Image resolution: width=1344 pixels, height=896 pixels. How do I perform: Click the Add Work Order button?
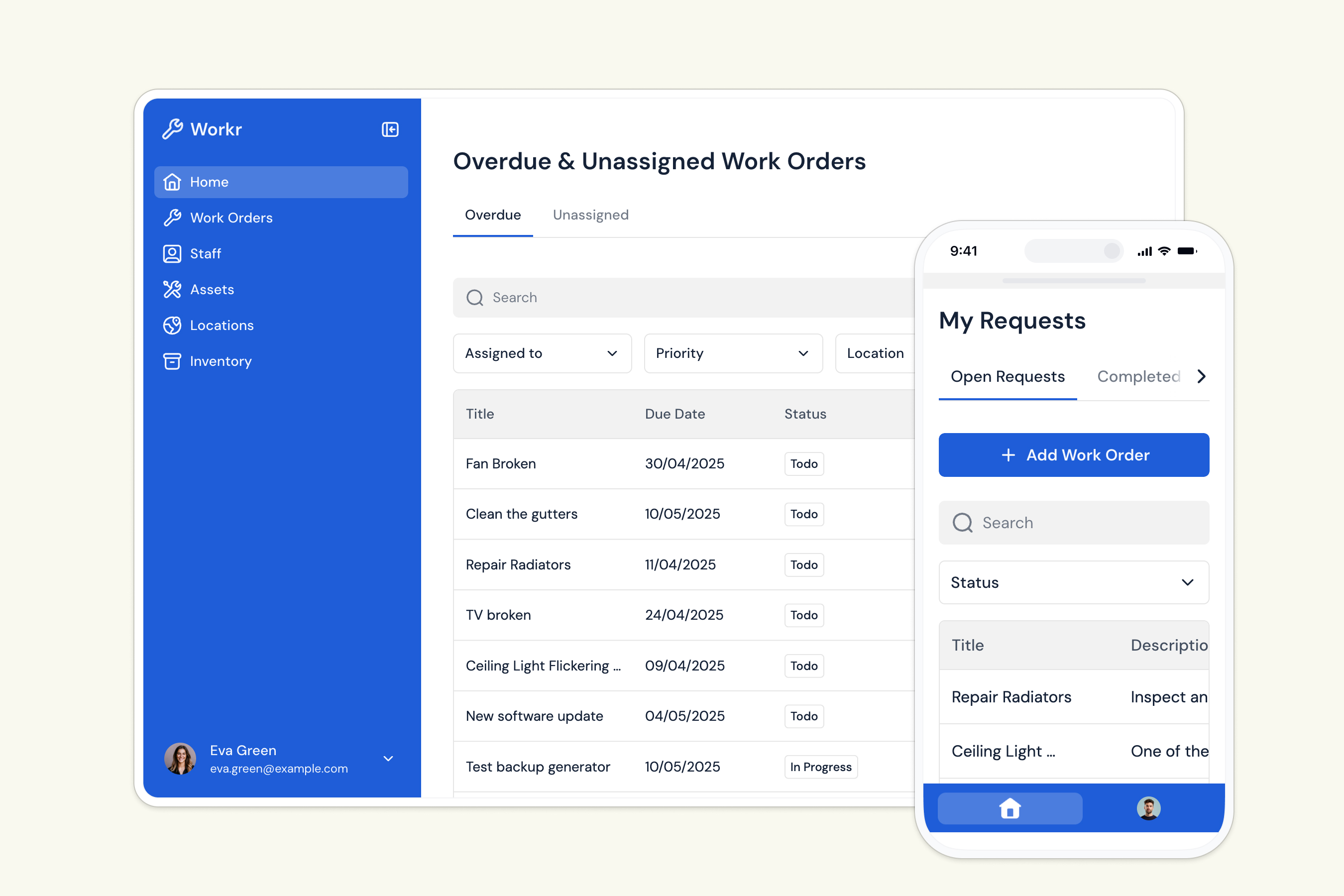tap(1074, 455)
